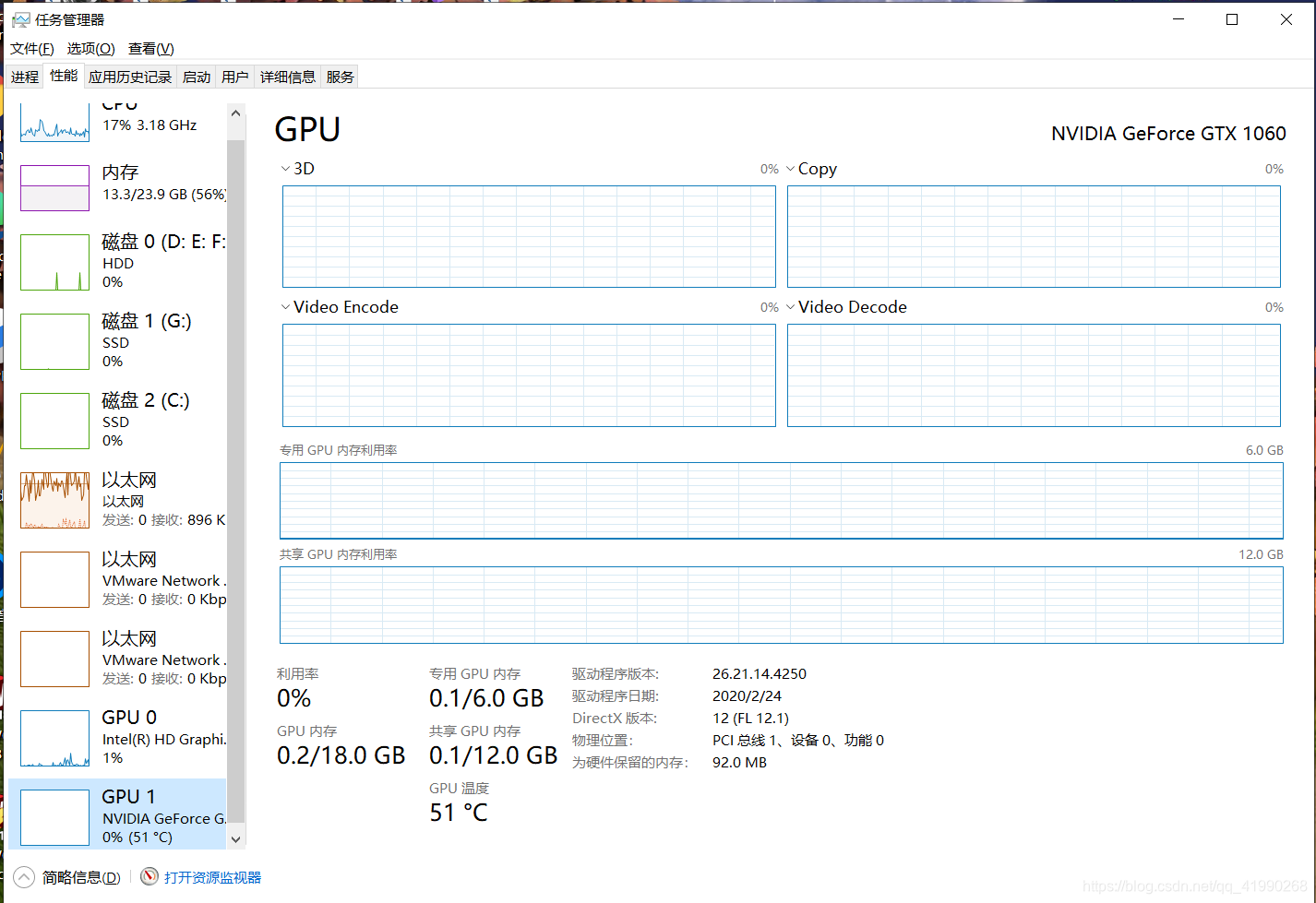Select the CPU usage graph thumbnail
Image resolution: width=1316 pixels, height=903 pixels.
point(55,123)
